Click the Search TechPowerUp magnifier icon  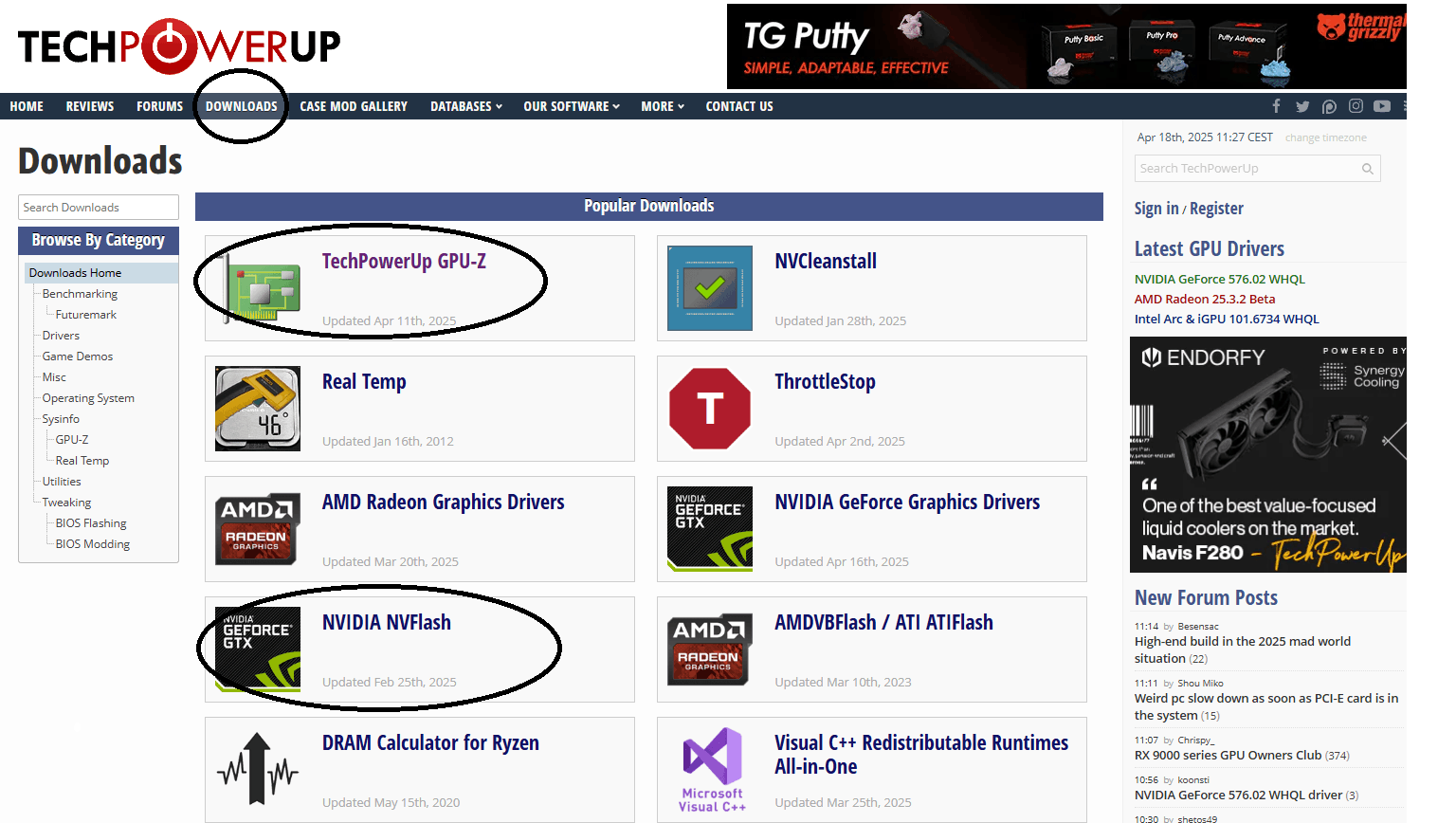[1368, 169]
